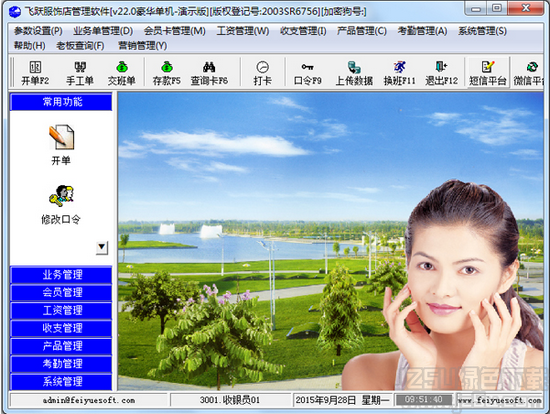Open the 产品管理(C) menu

click(x=362, y=31)
